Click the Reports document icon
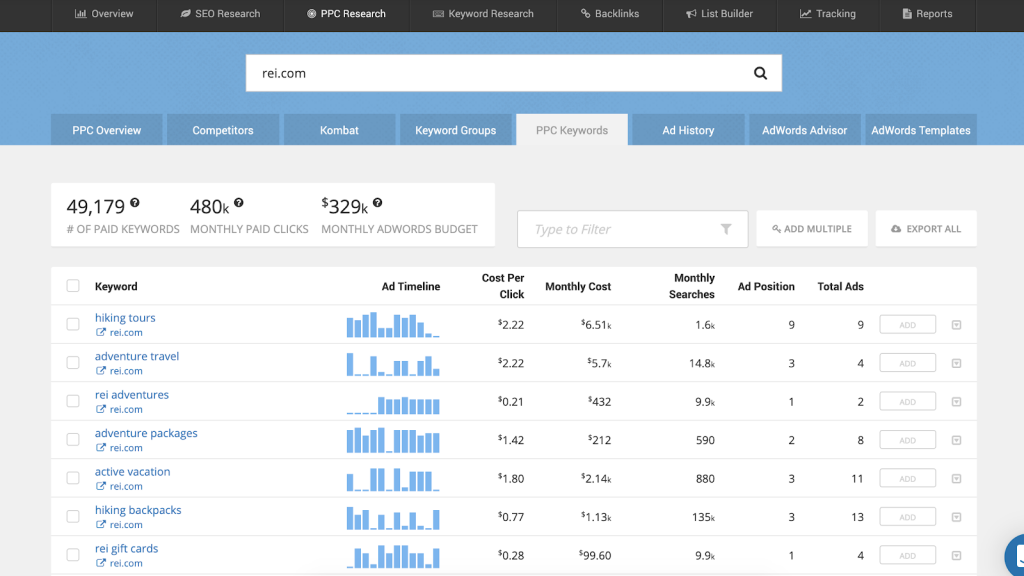 click(907, 14)
